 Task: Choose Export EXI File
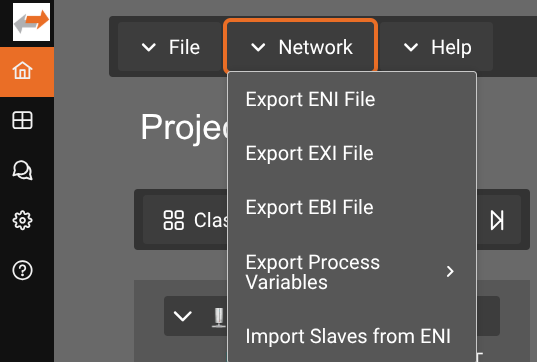click(x=352, y=153)
